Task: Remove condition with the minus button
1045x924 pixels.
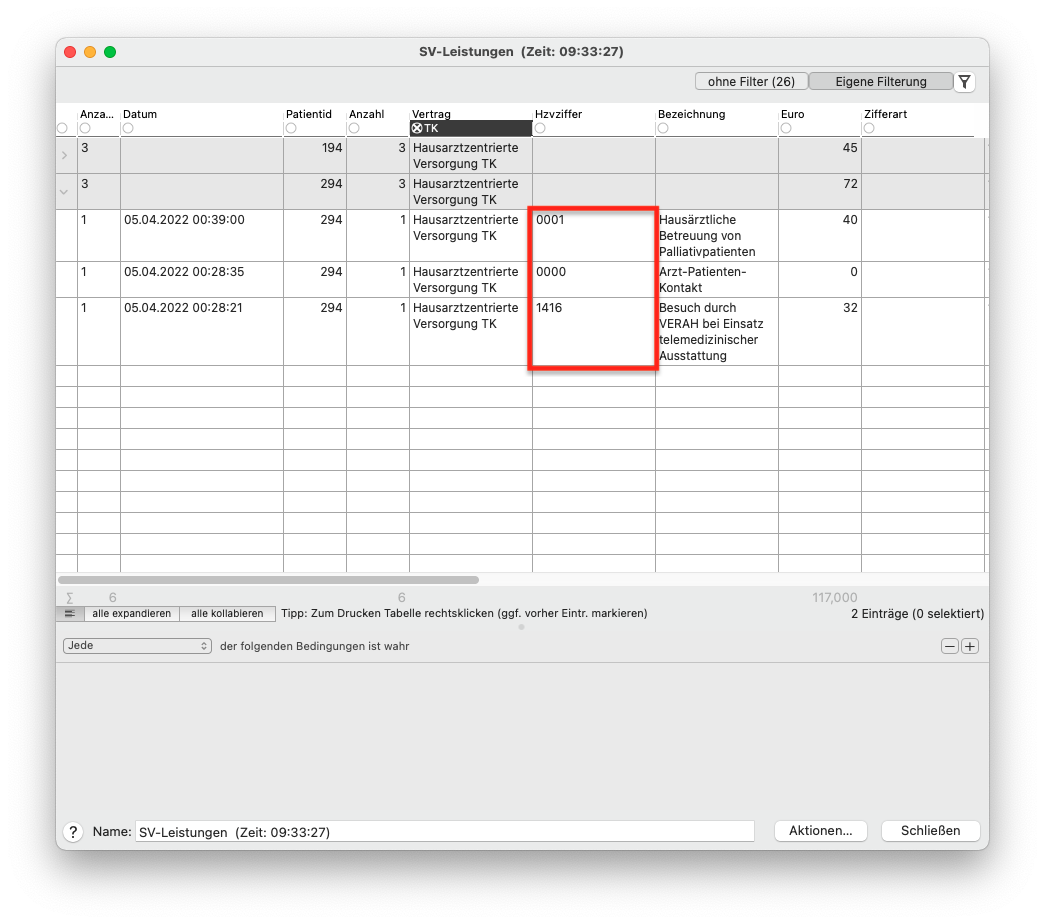Action: coord(950,646)
